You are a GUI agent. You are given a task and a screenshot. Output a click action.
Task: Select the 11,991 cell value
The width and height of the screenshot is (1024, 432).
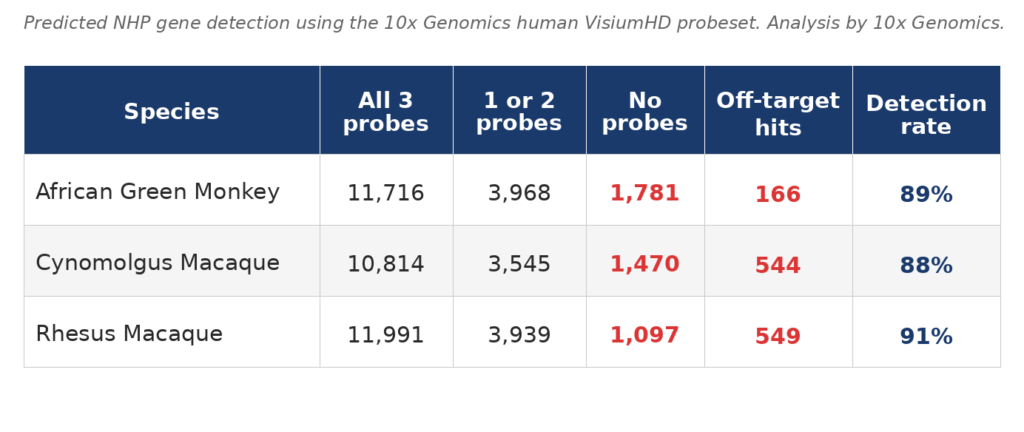pyautogui.click(x=386, y=336)
